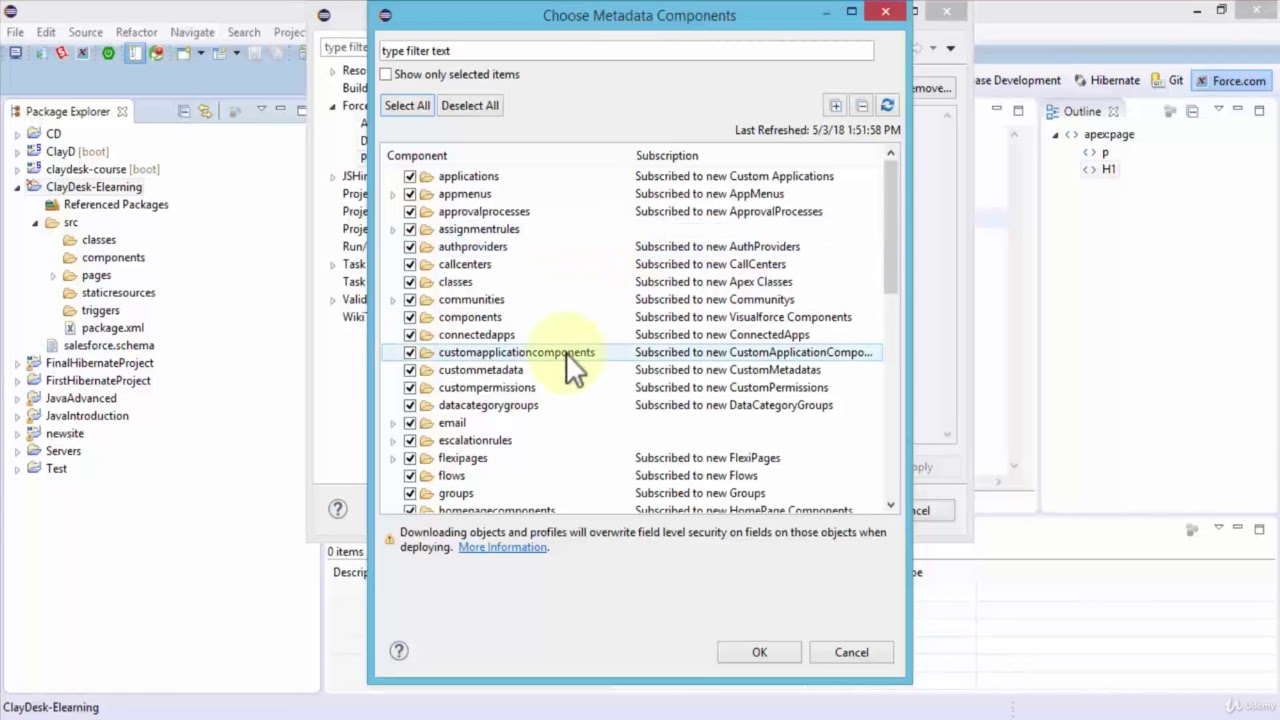
Task: Switch to Force.com perspective
Action: pos(1231,81)
